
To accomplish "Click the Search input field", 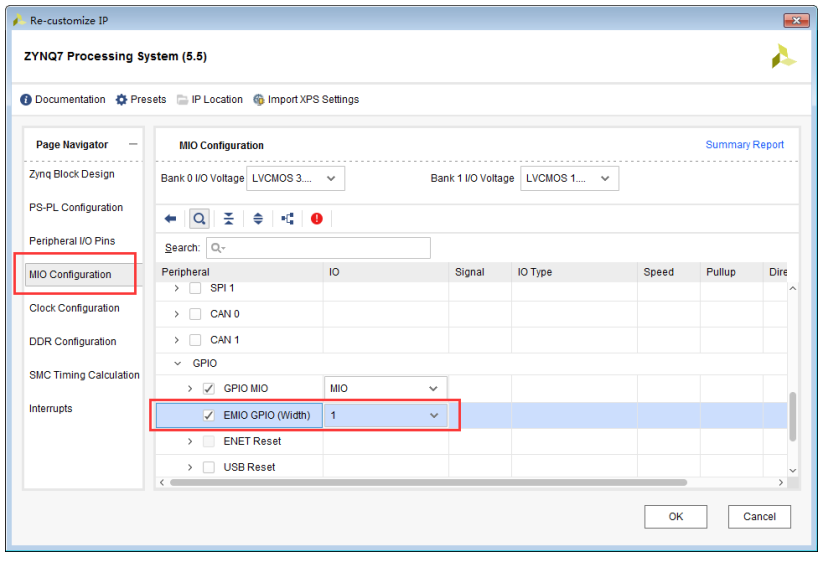I will point(318,248).
